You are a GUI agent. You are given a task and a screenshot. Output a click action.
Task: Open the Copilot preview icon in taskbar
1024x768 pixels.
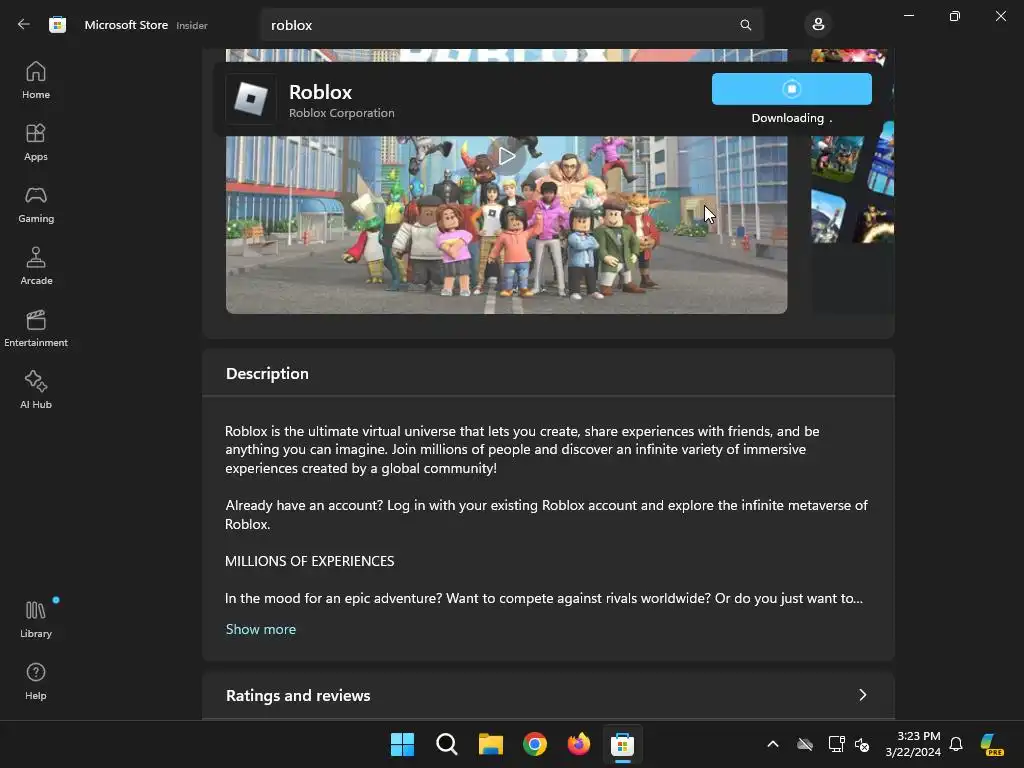point(992,744)
